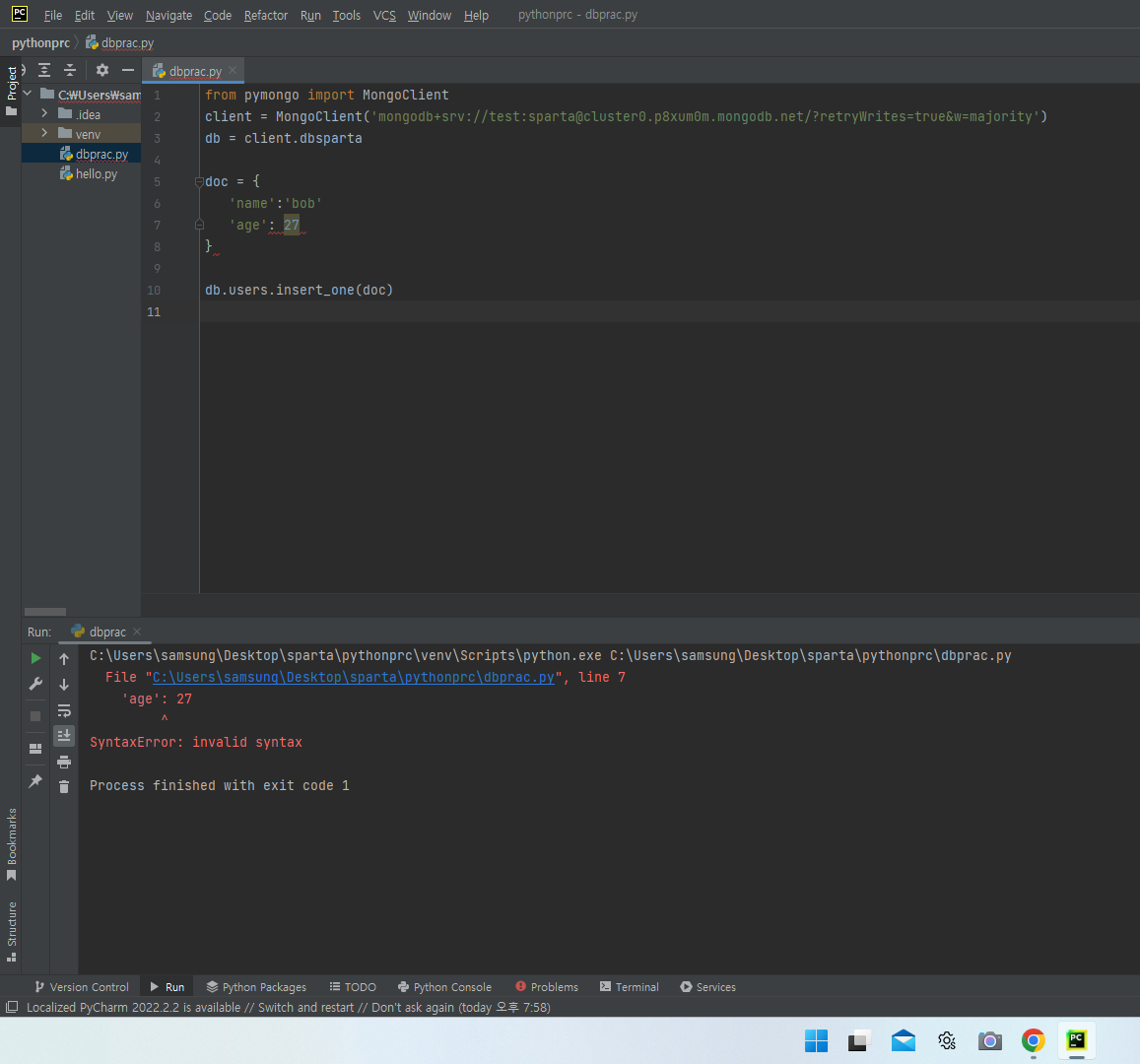Open the Services tool window
The width and height of the screenshot is (1140, 1064).
tap(707, 987)
